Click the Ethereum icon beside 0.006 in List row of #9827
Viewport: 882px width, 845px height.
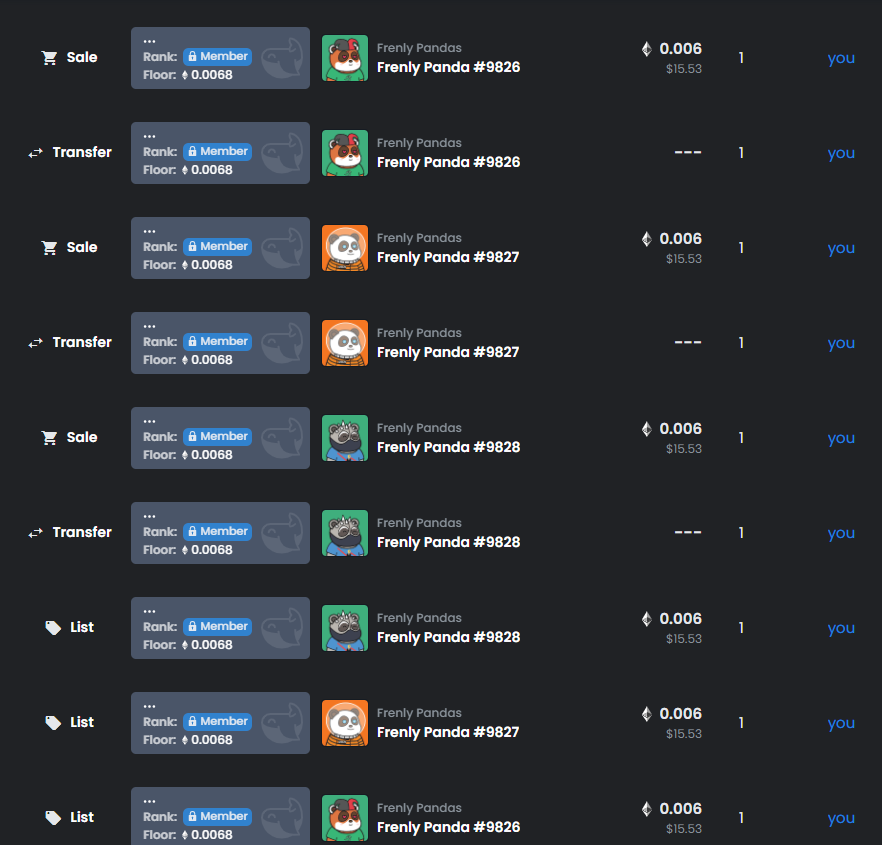click(647, 714)
